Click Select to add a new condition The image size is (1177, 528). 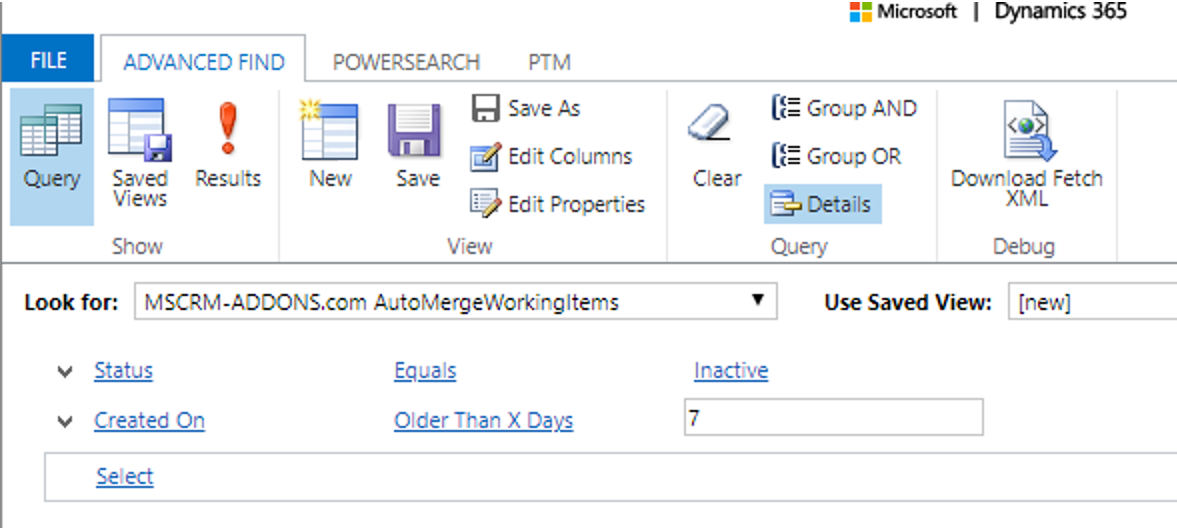125,476
